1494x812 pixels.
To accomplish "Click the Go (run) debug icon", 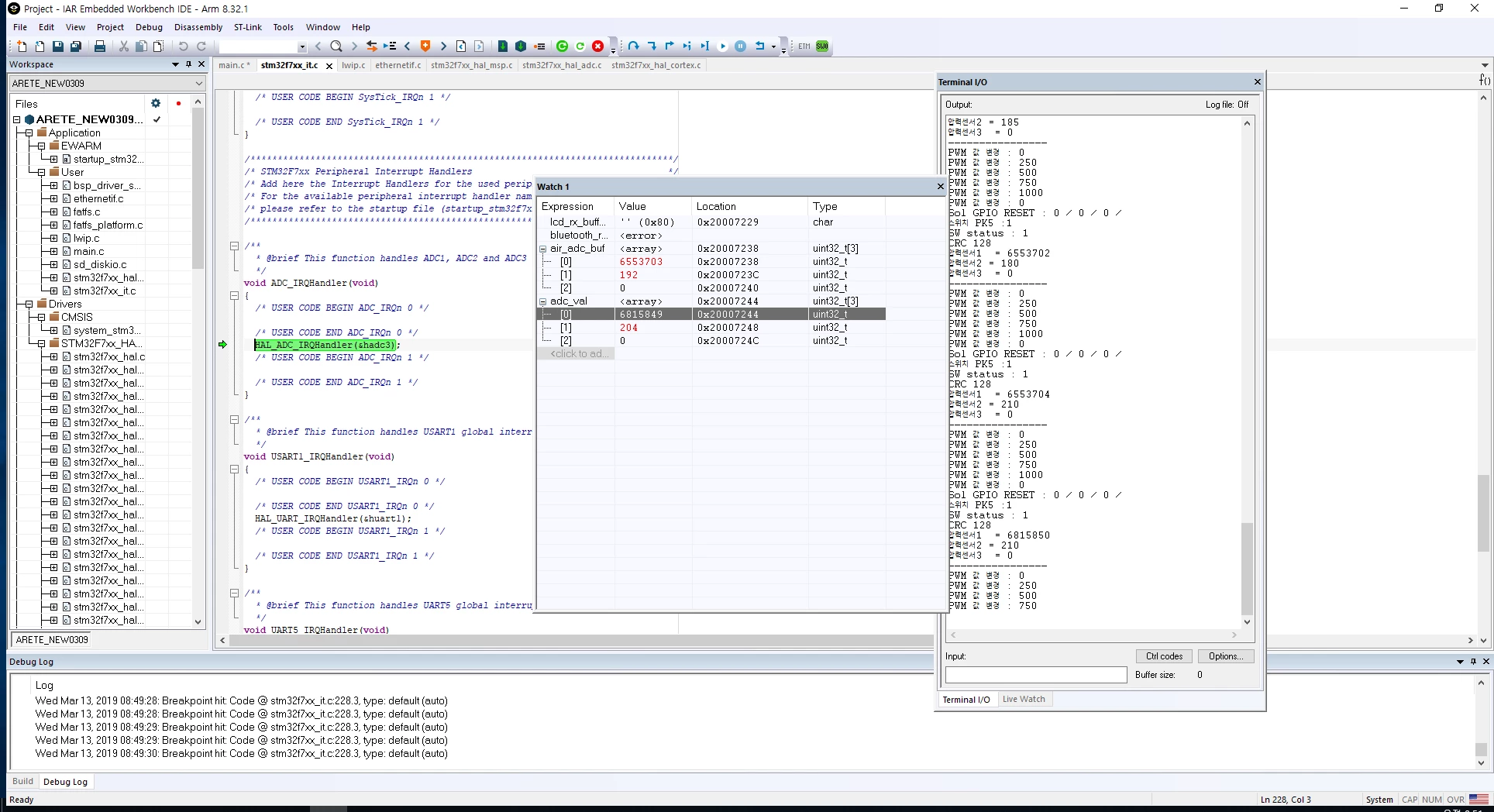I will 722,46.
